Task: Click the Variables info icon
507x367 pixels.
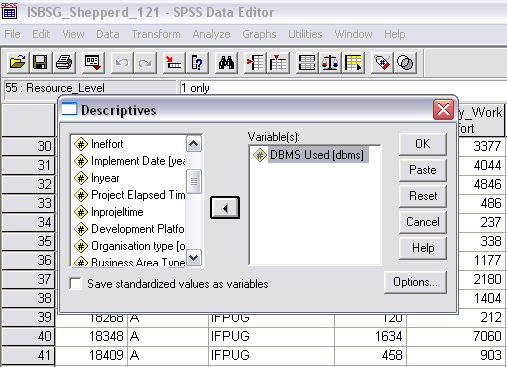Action: pos(197,62)
